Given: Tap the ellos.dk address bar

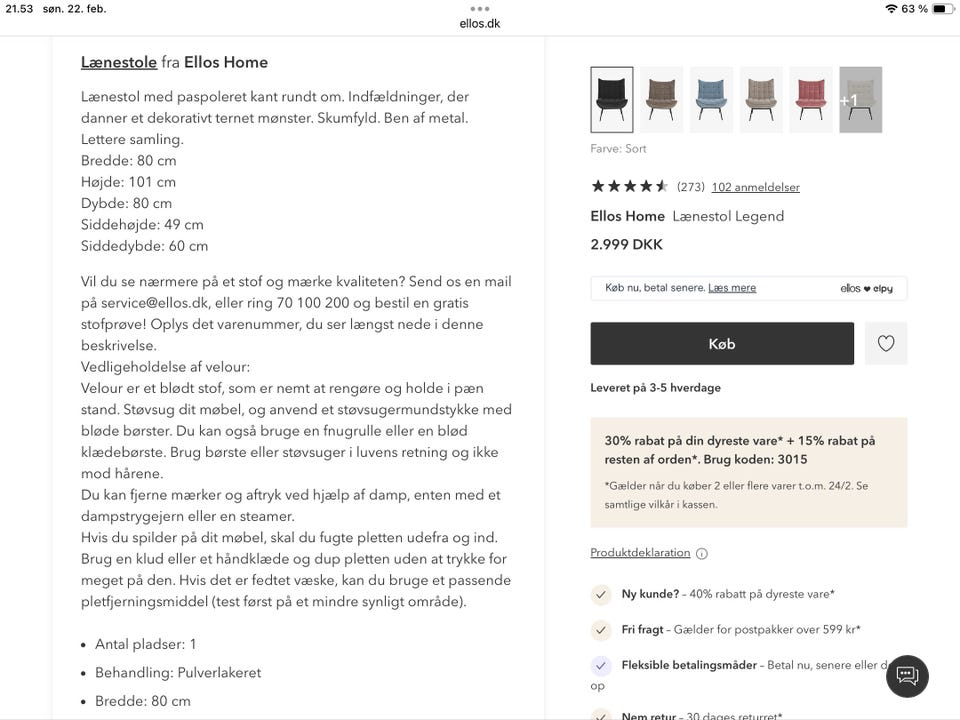Looking at the screenshot, I should (480, 23).
